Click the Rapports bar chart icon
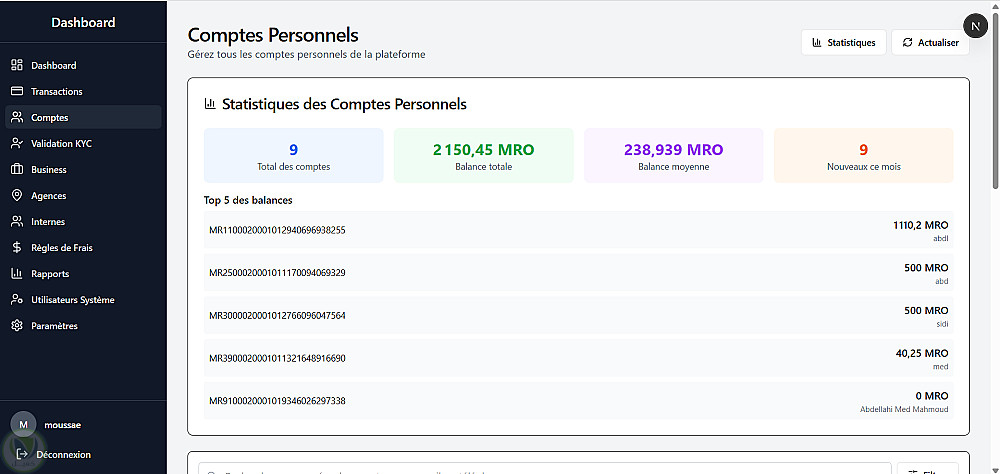Viewport: 1000px width, 474px height. (17, 274)
